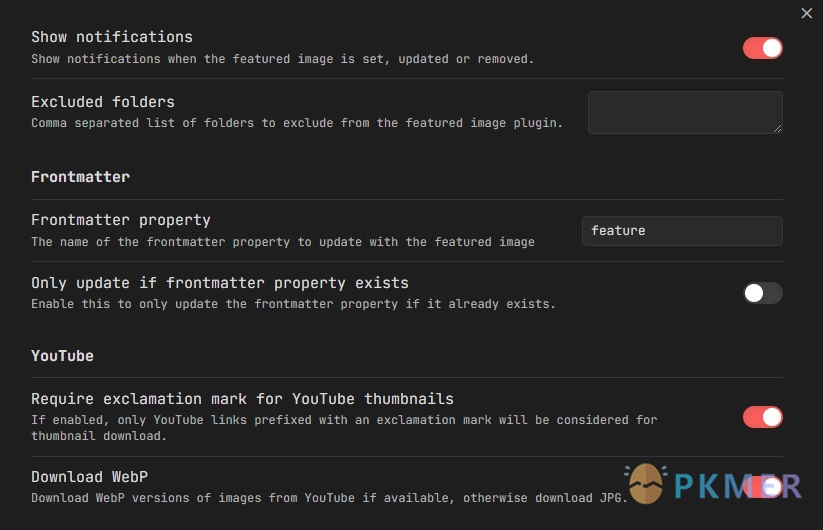
Task: Click the 'Require exclamation mark for YouTube thumbnails' title
Action: click(242, 399)
